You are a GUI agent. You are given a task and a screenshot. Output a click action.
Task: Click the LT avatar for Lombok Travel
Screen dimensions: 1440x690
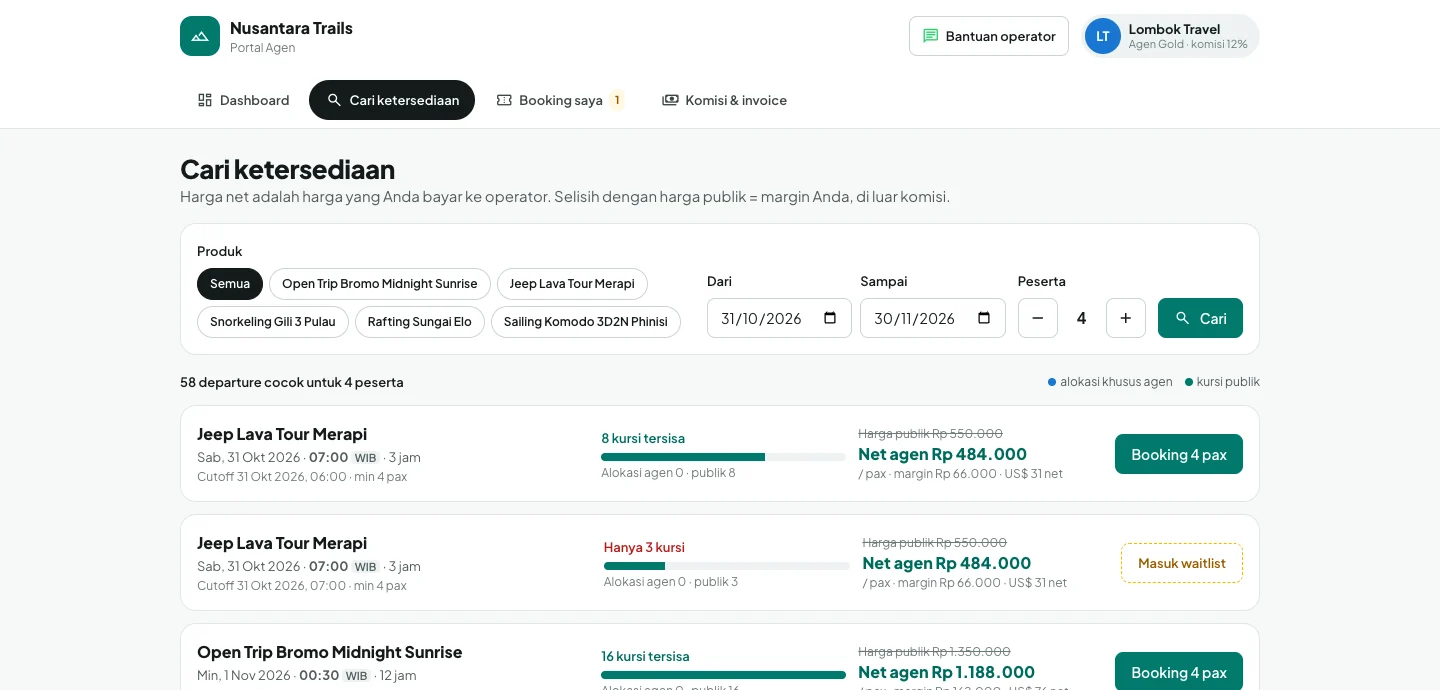coord(1103,36)
